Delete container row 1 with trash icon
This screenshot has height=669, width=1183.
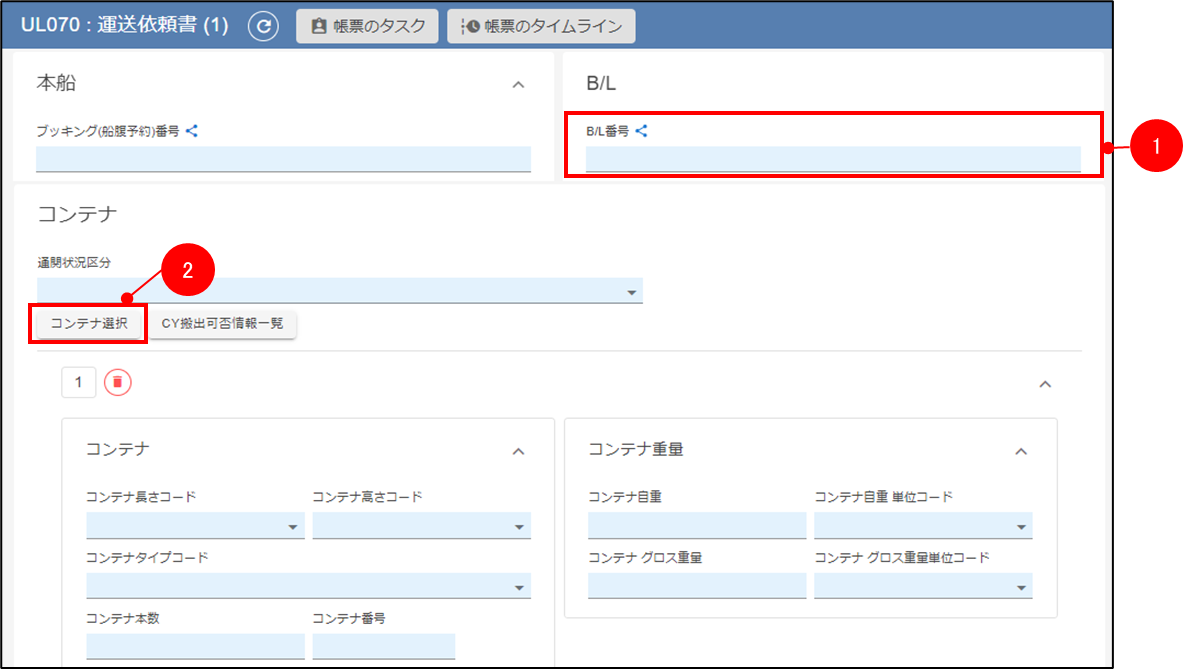(x=118, y=383)
